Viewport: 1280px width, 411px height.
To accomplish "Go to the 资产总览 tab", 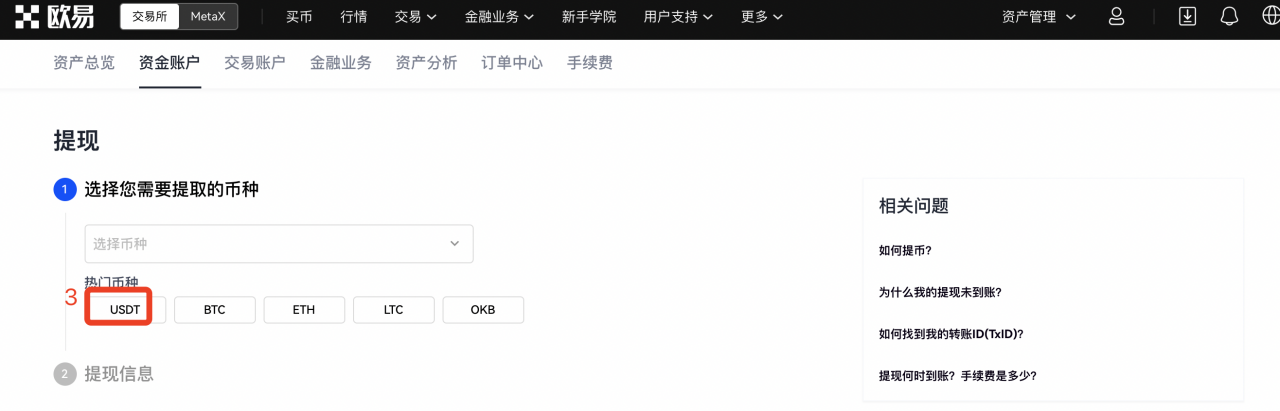I will pyautogui.click(x=84, y=63).
